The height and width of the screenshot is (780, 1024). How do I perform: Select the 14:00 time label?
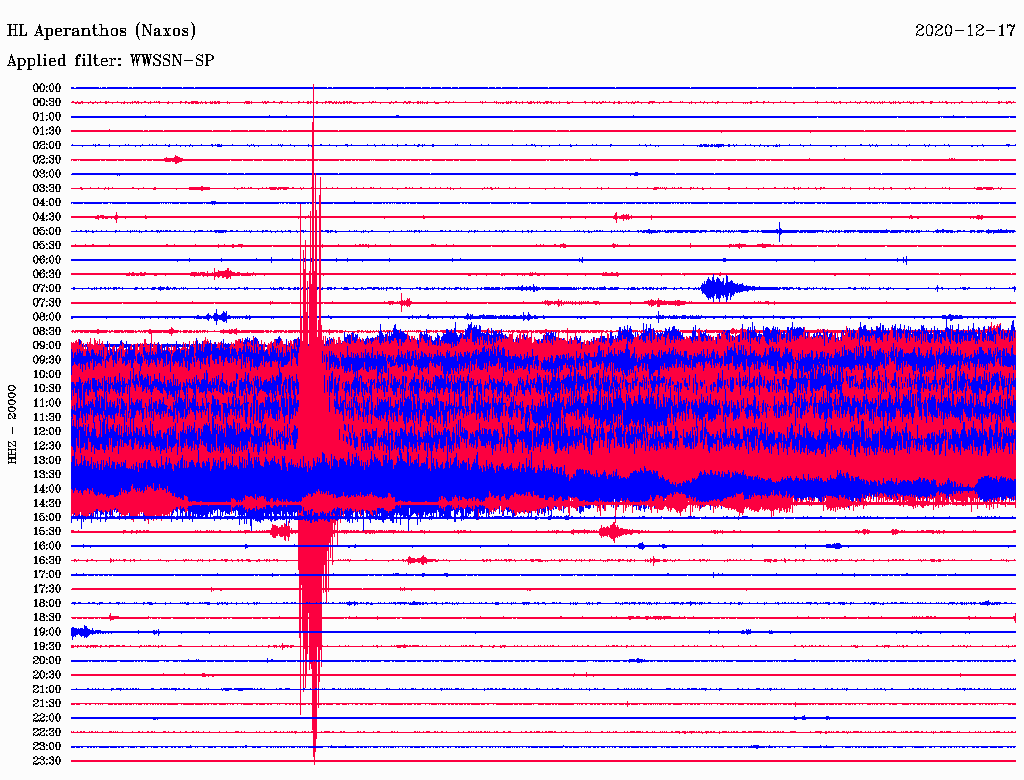(47, 489)
